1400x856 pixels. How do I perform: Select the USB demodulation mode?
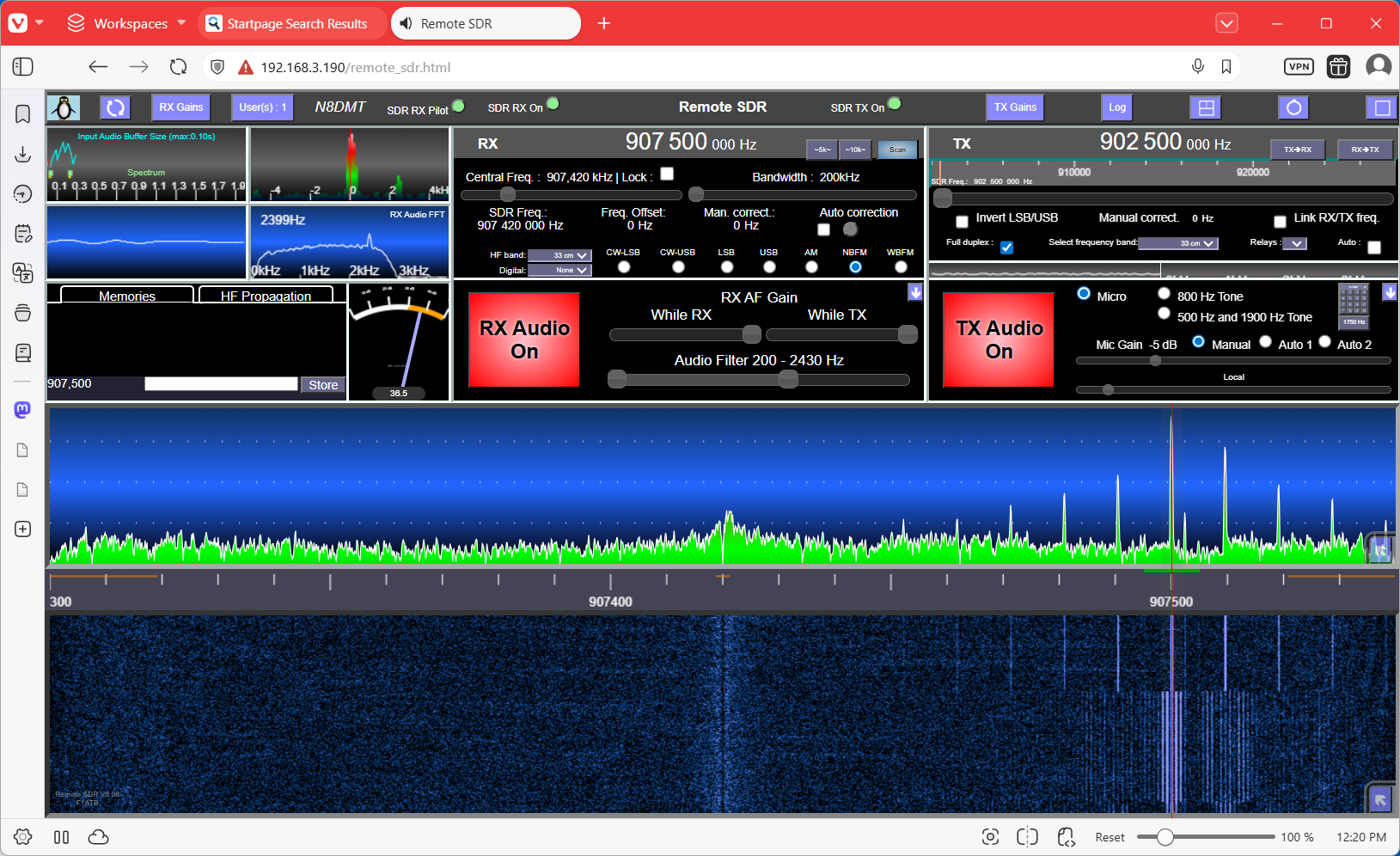[x=769, y=267]
